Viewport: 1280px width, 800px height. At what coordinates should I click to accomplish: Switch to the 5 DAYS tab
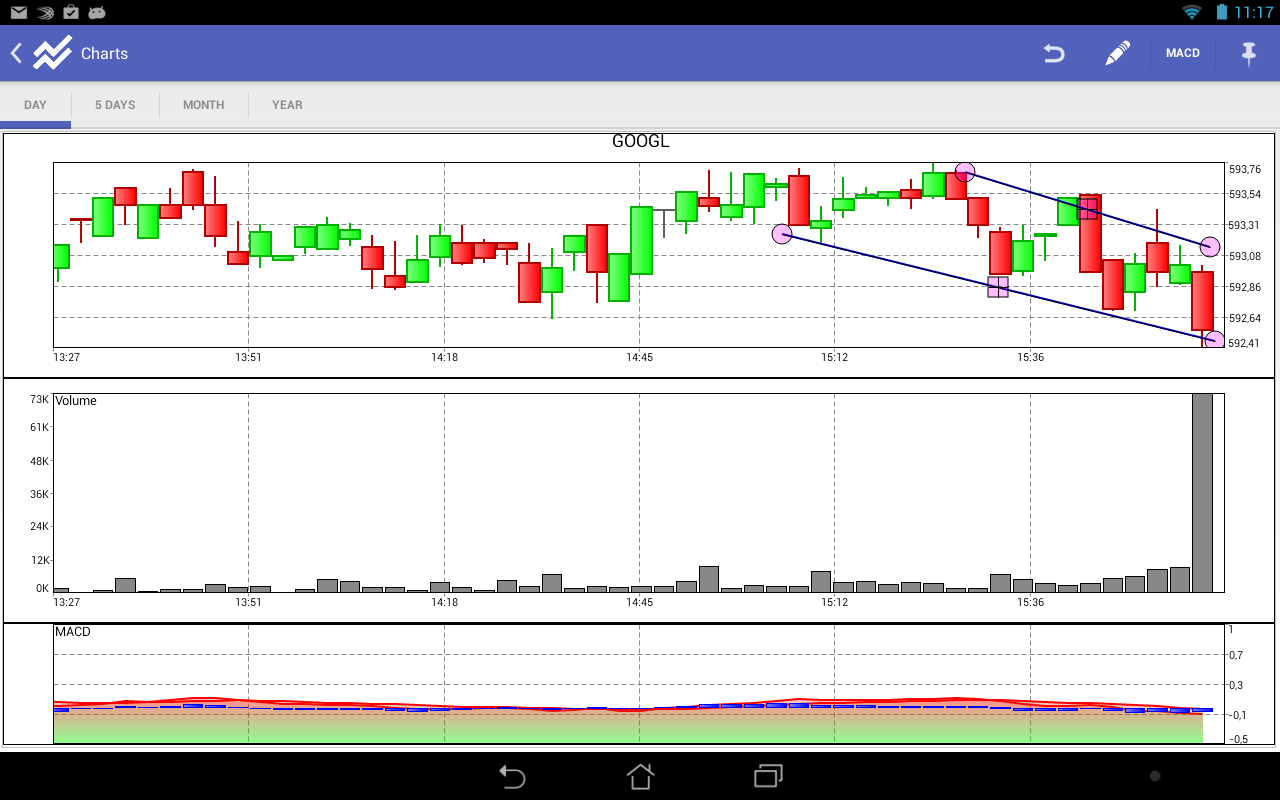(115, 105)
